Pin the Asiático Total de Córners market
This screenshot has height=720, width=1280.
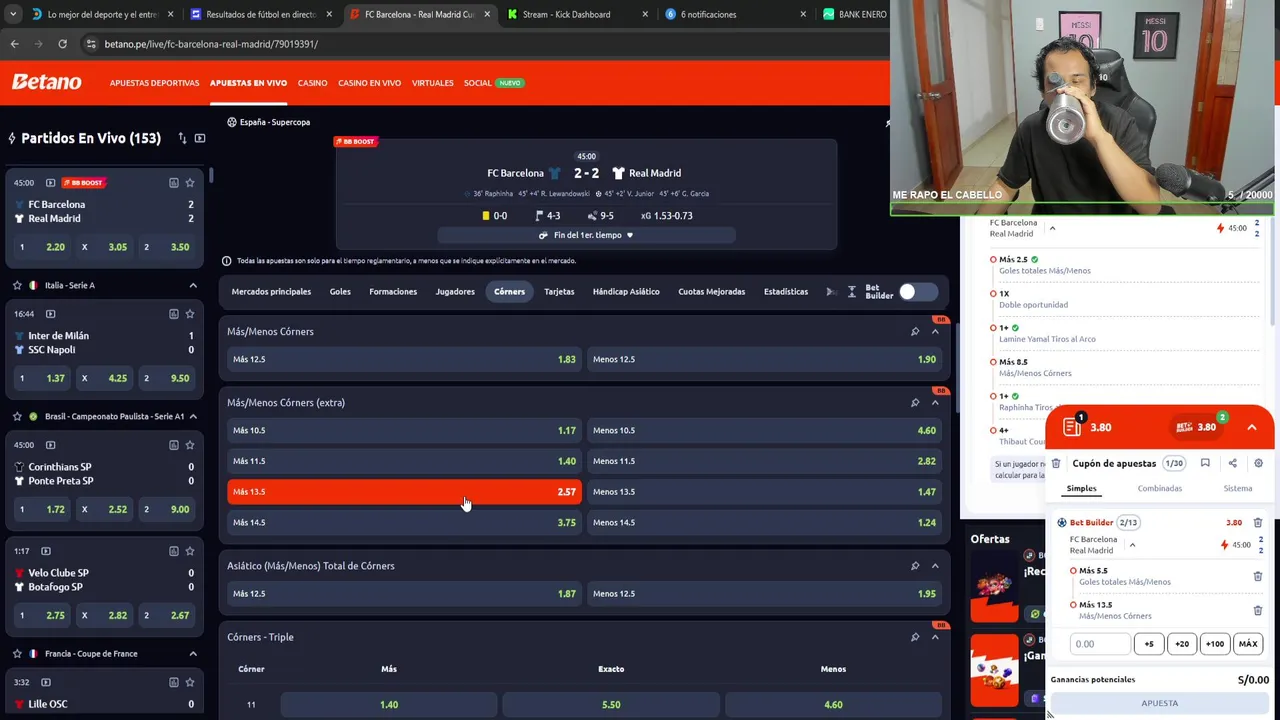(x=914, y=566)
